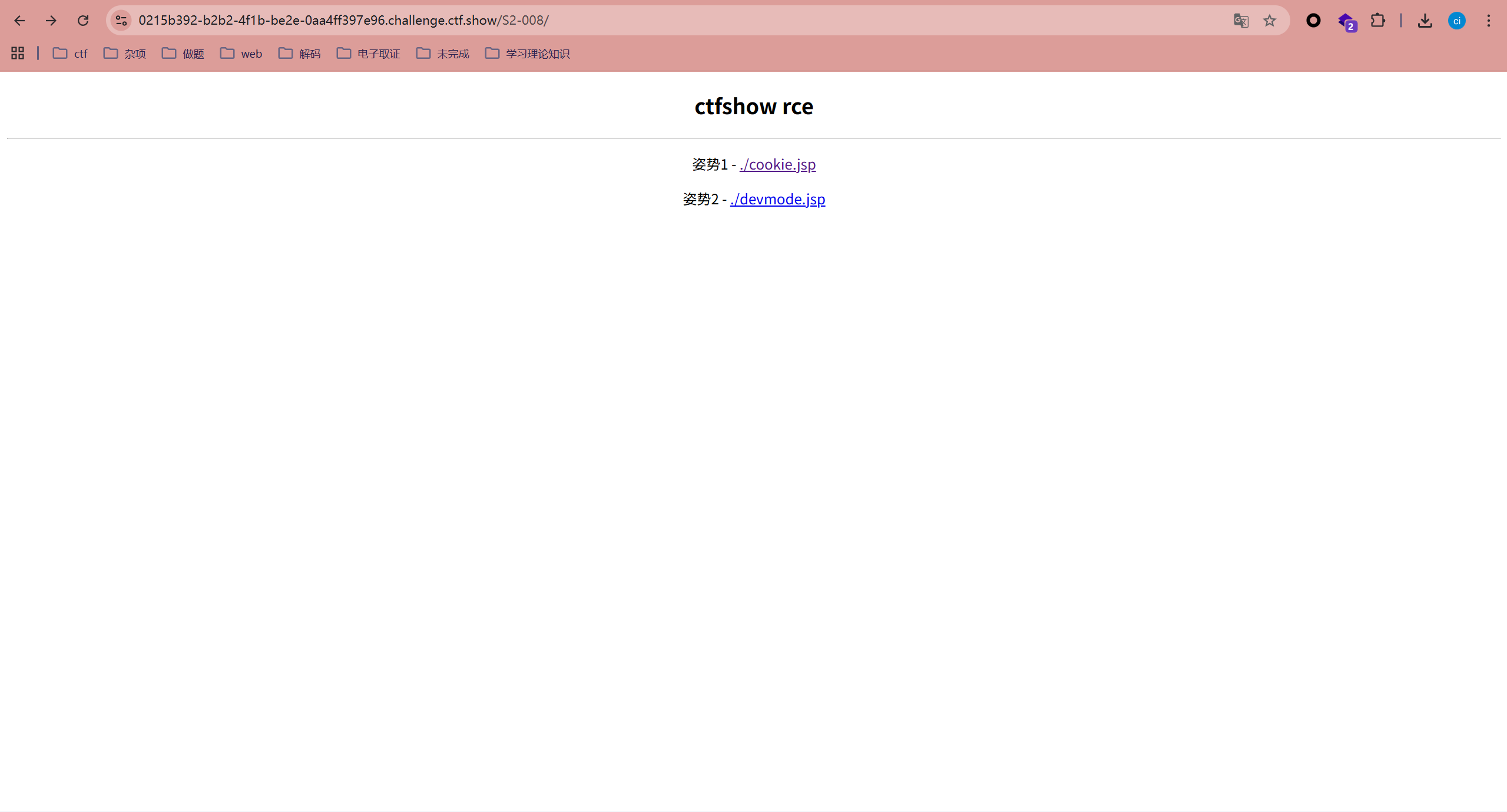Bookmark this page with star icon
The image size is (1507, 812).
1269,21
